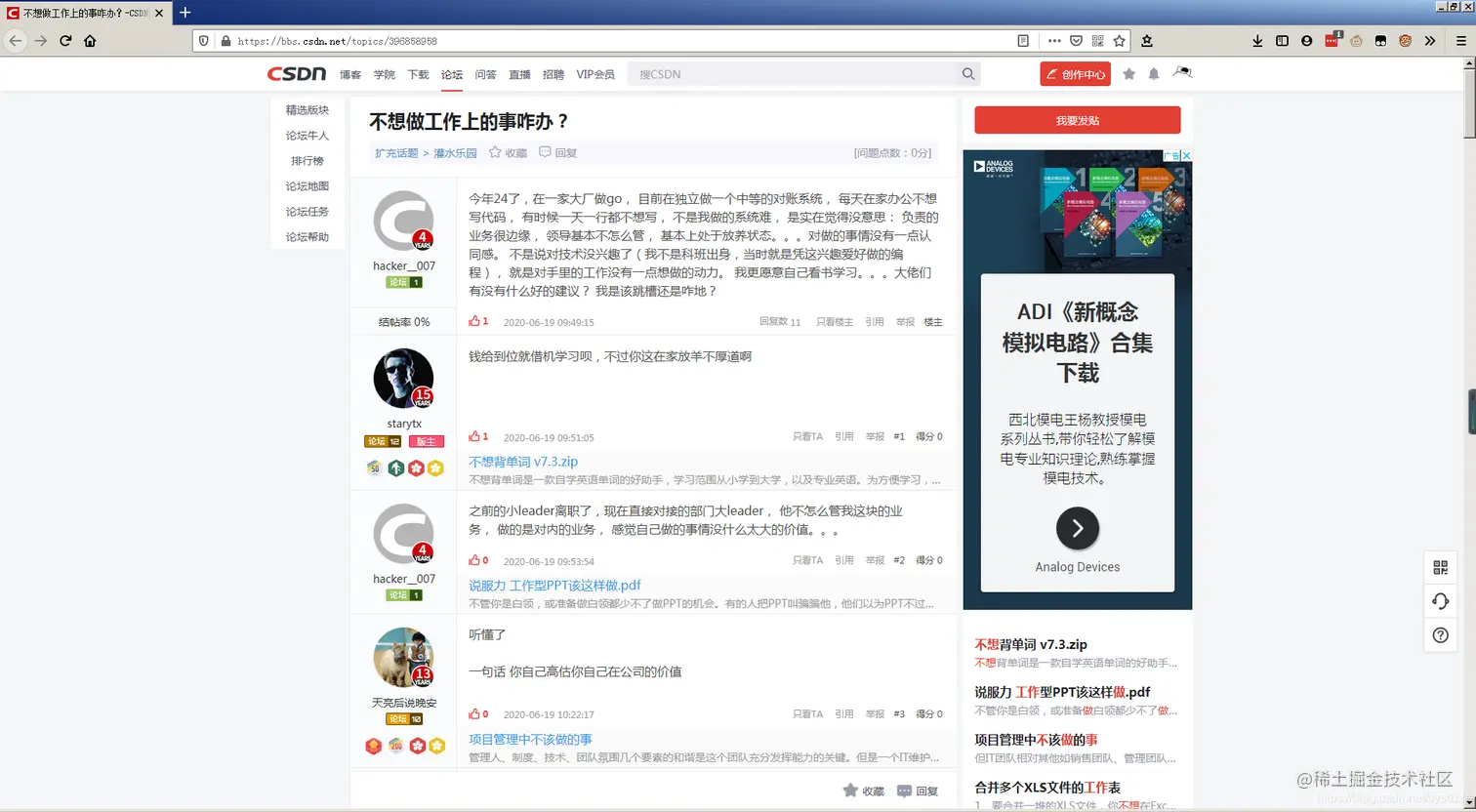Click the CSDN search magnifier icon
Screen dimensions: 1476x812
968,74
